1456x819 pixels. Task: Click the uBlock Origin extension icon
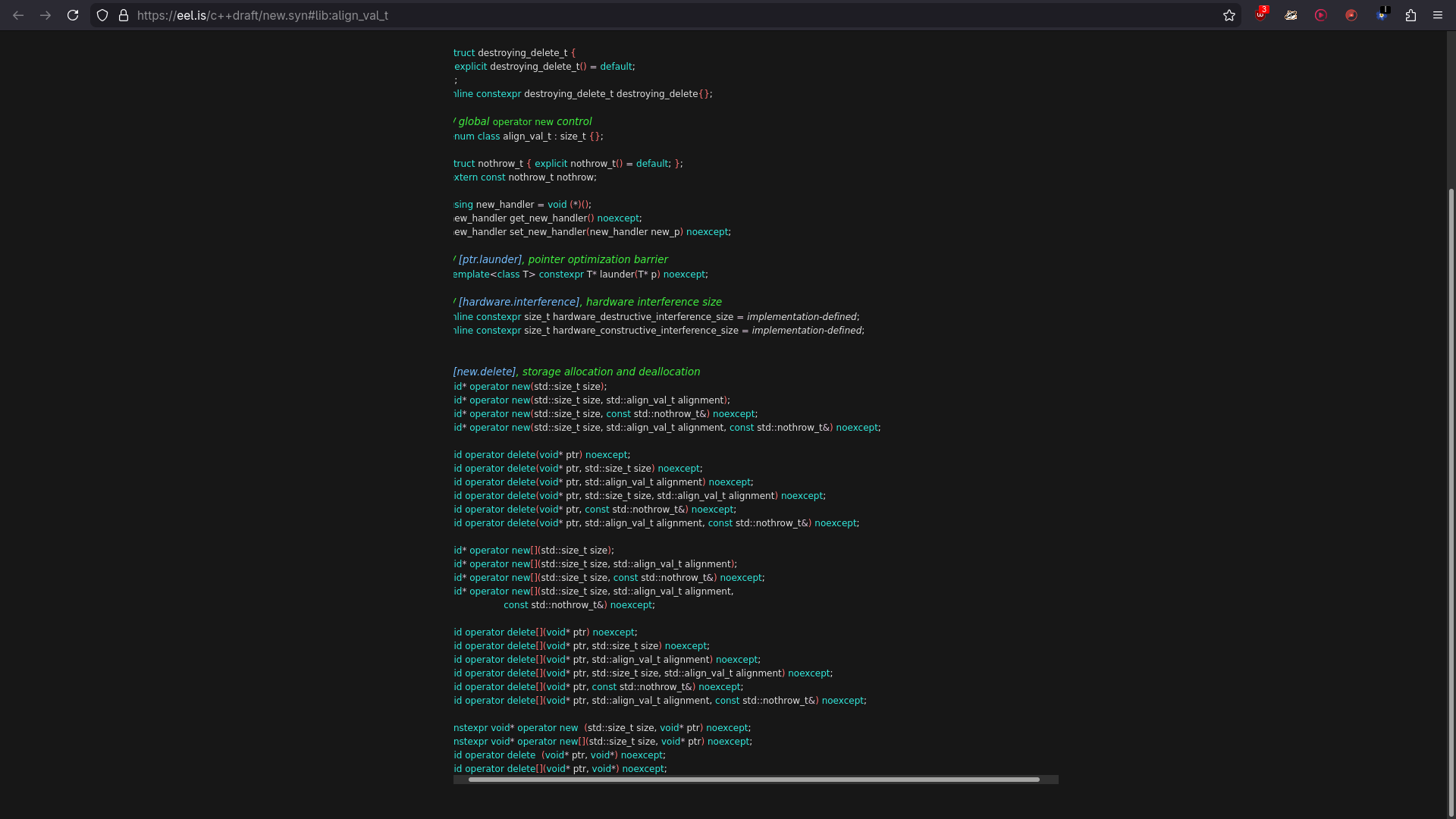pos(1260,15)
